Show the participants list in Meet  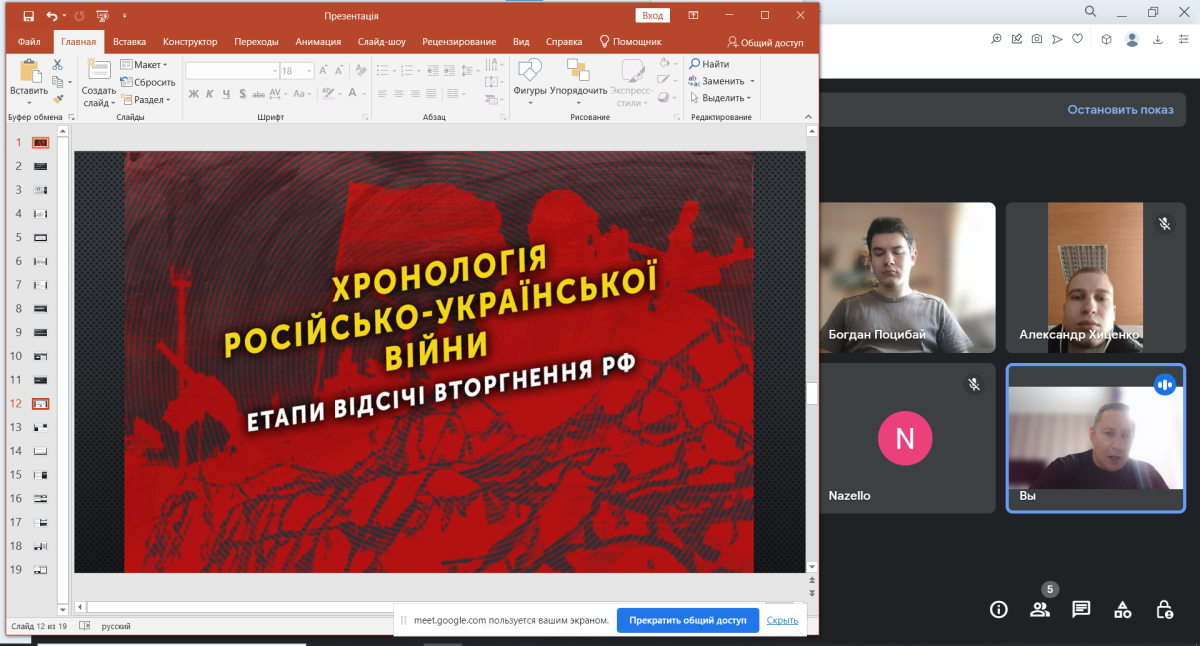pyautogui.click(x=1040, y=609)
